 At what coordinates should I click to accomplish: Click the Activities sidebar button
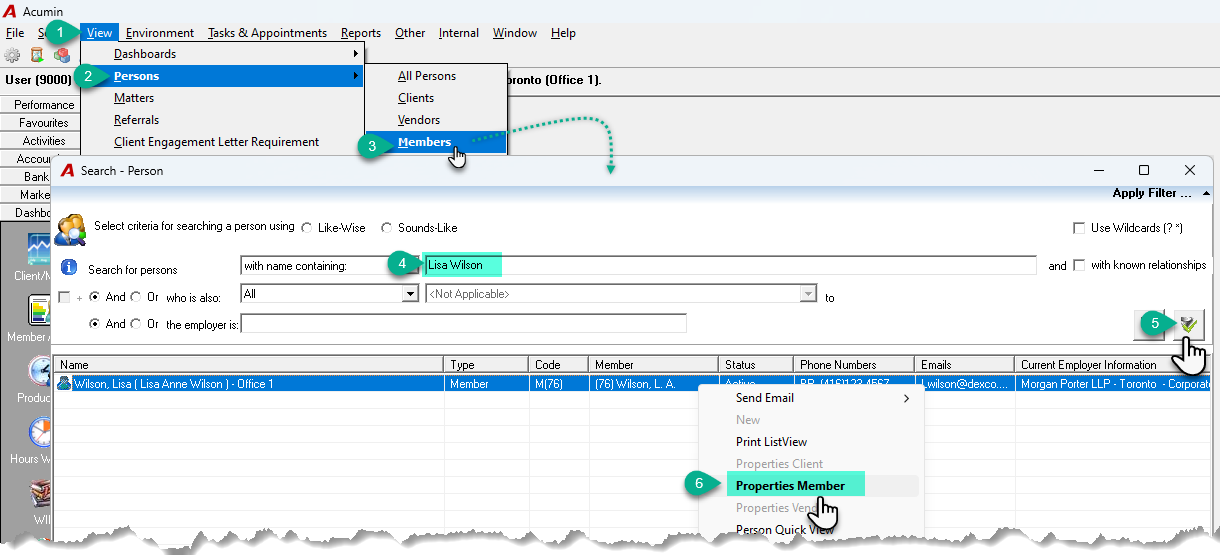(44, 141)
